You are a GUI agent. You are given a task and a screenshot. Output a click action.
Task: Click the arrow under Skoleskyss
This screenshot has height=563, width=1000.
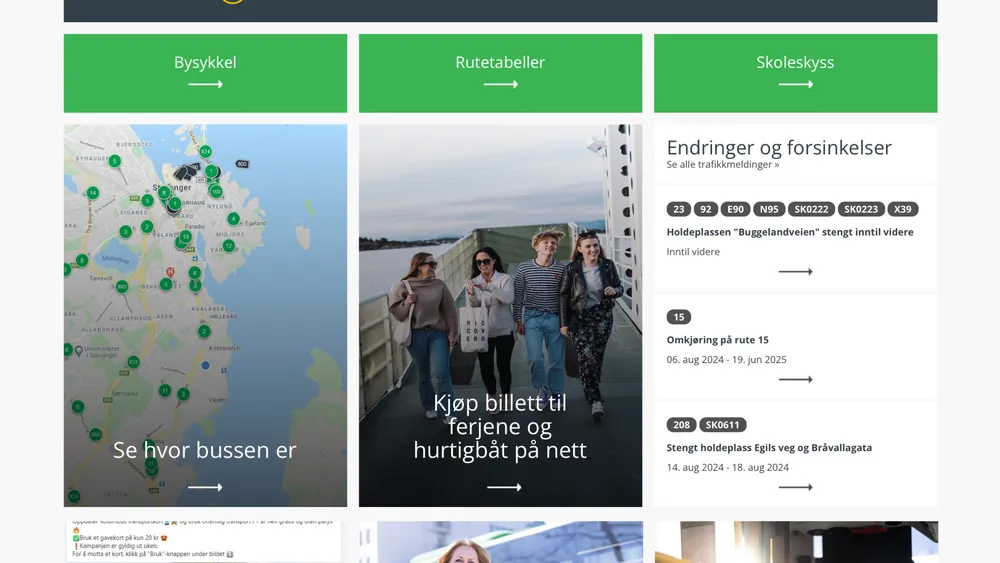coord(795,84)
